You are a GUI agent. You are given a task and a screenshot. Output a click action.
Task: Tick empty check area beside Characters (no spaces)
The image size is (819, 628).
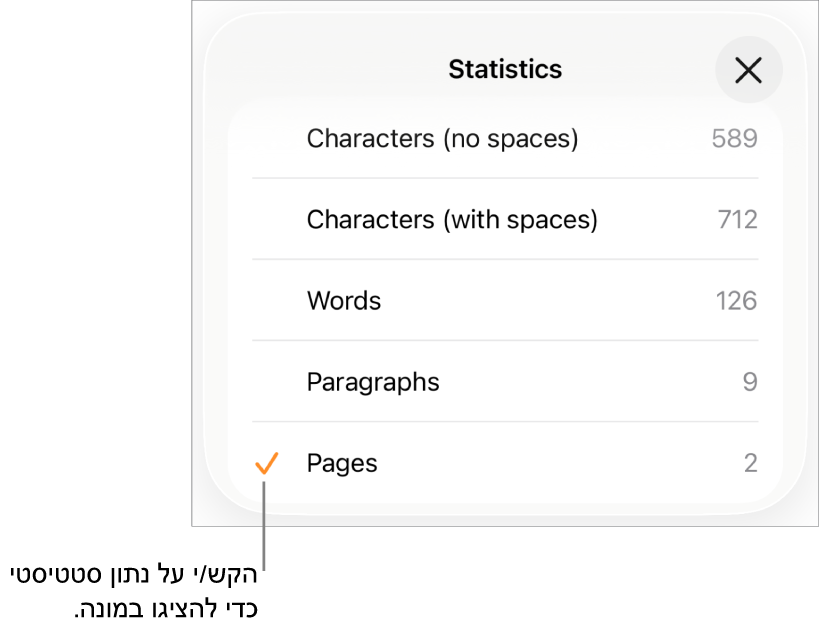pos(266,138)
